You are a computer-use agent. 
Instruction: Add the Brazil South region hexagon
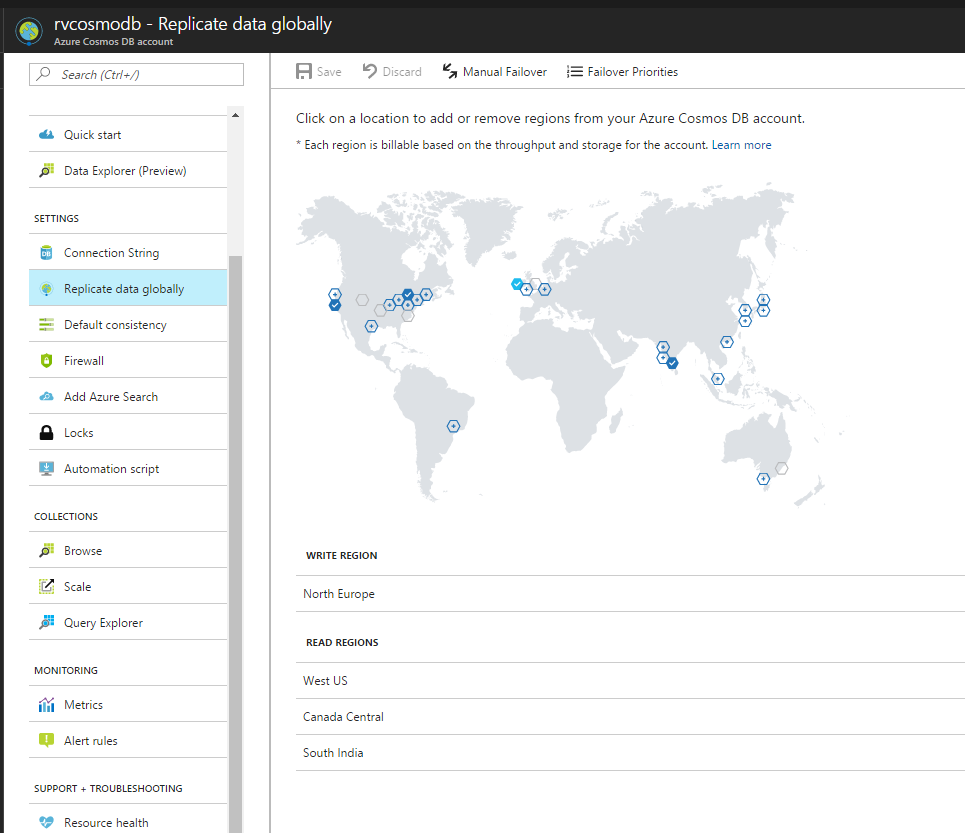pyautogui.click(x=453, y=425)
